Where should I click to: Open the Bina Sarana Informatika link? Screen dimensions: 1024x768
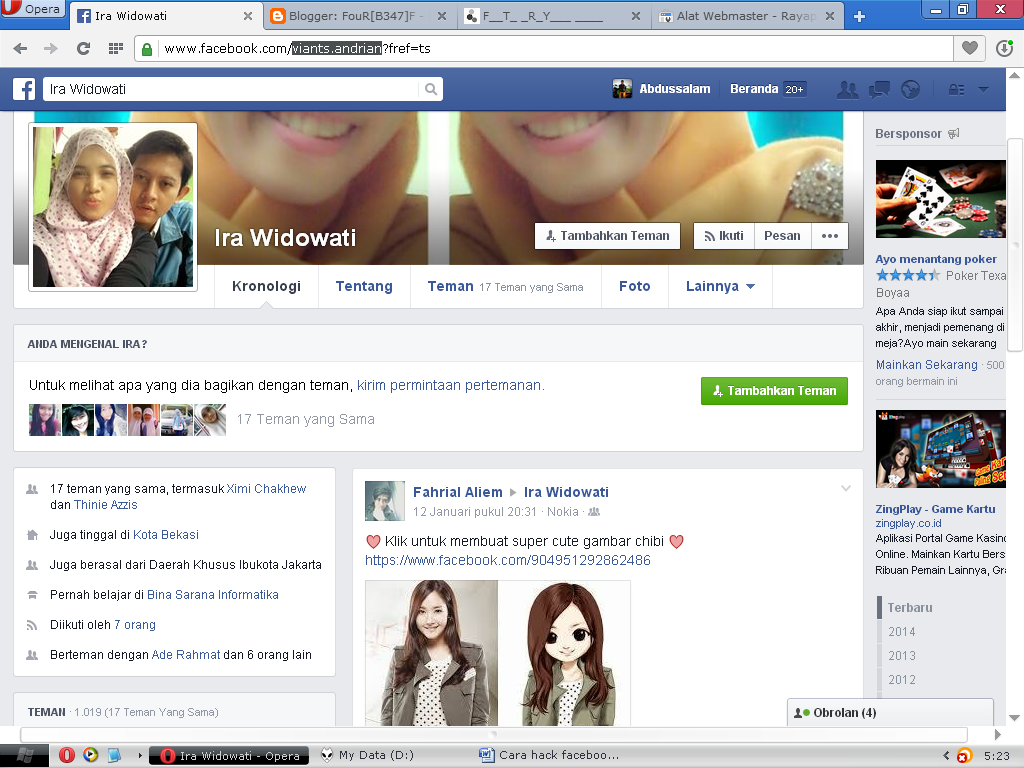(x=213, y=595)
